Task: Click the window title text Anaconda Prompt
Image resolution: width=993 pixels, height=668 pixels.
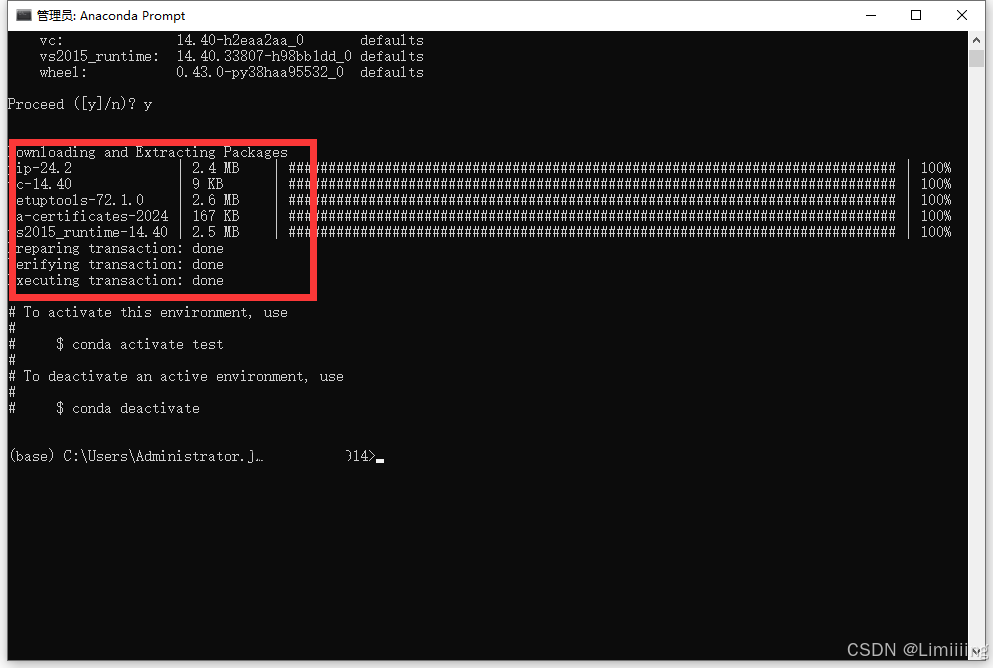Action: [x=132, y=16]
